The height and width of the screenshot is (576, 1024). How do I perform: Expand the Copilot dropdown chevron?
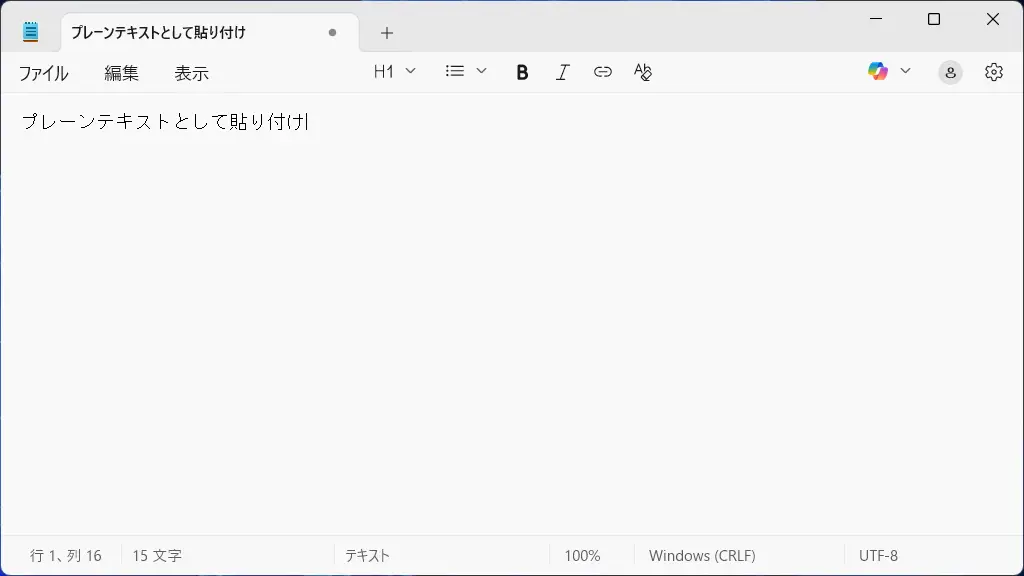(906, 72)
